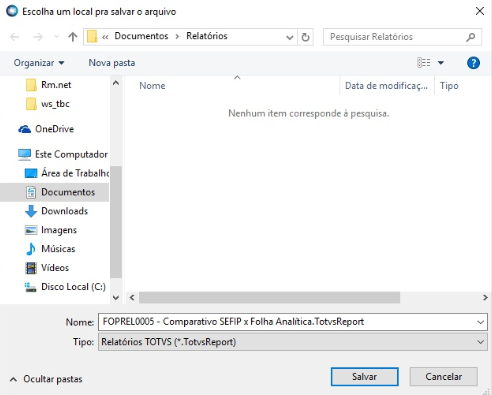Screen dimensions: 492x395
Task: Select the ws_tbc folder
Action: pyautogui.click(x=55, y=104)
